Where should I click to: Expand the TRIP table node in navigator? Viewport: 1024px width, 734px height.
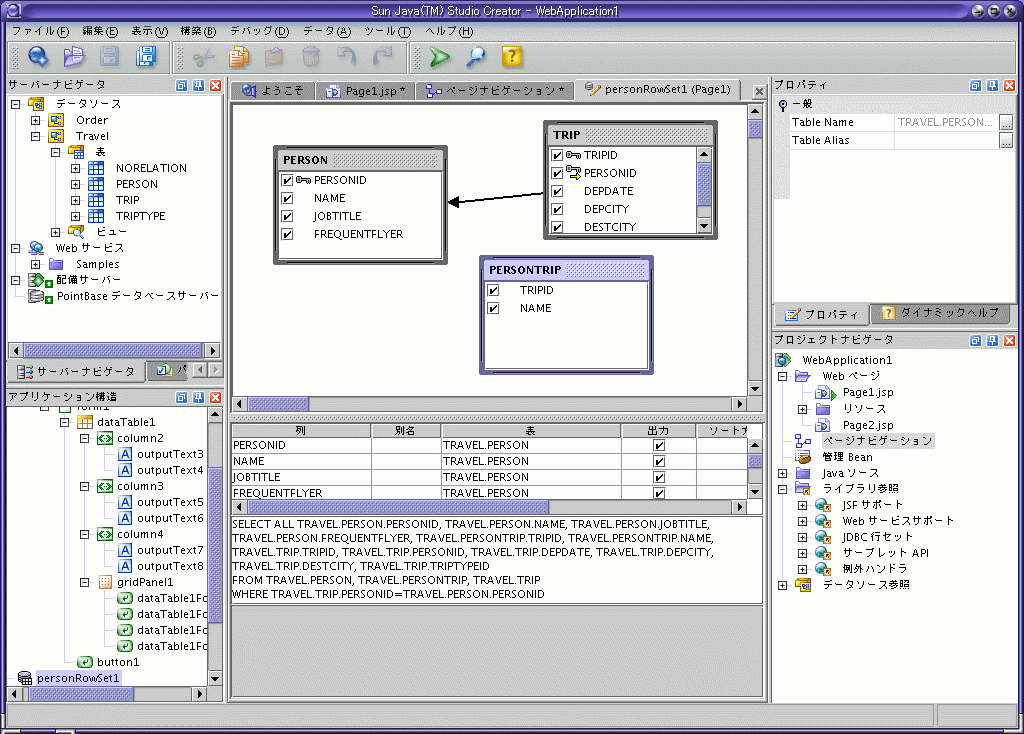[x=76, y=200]
